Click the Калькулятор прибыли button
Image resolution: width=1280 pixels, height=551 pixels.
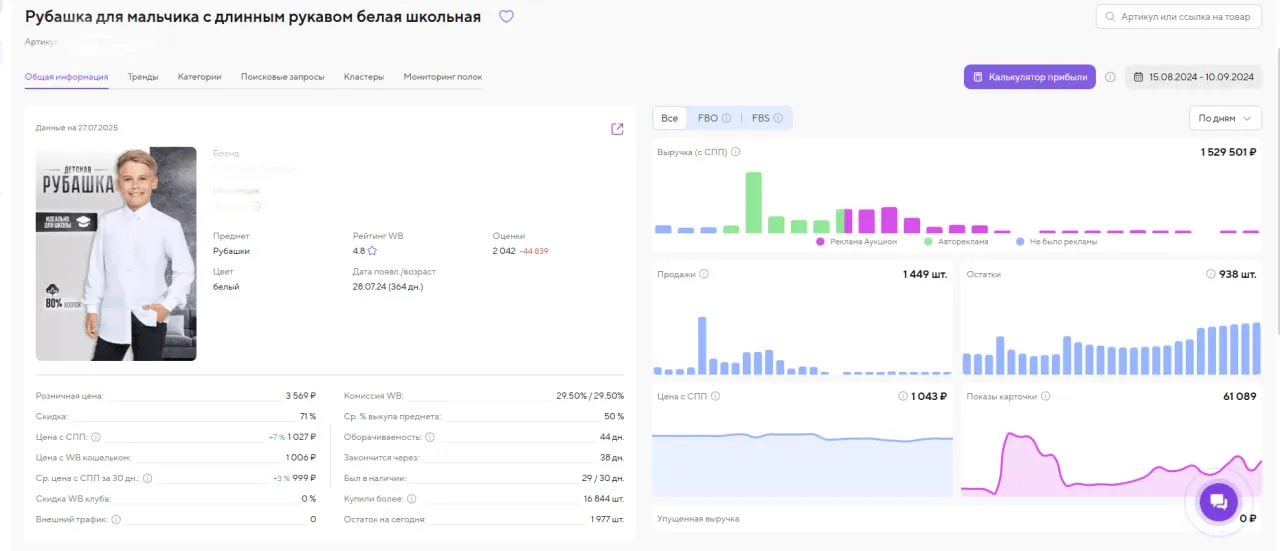coord(1029,77)
